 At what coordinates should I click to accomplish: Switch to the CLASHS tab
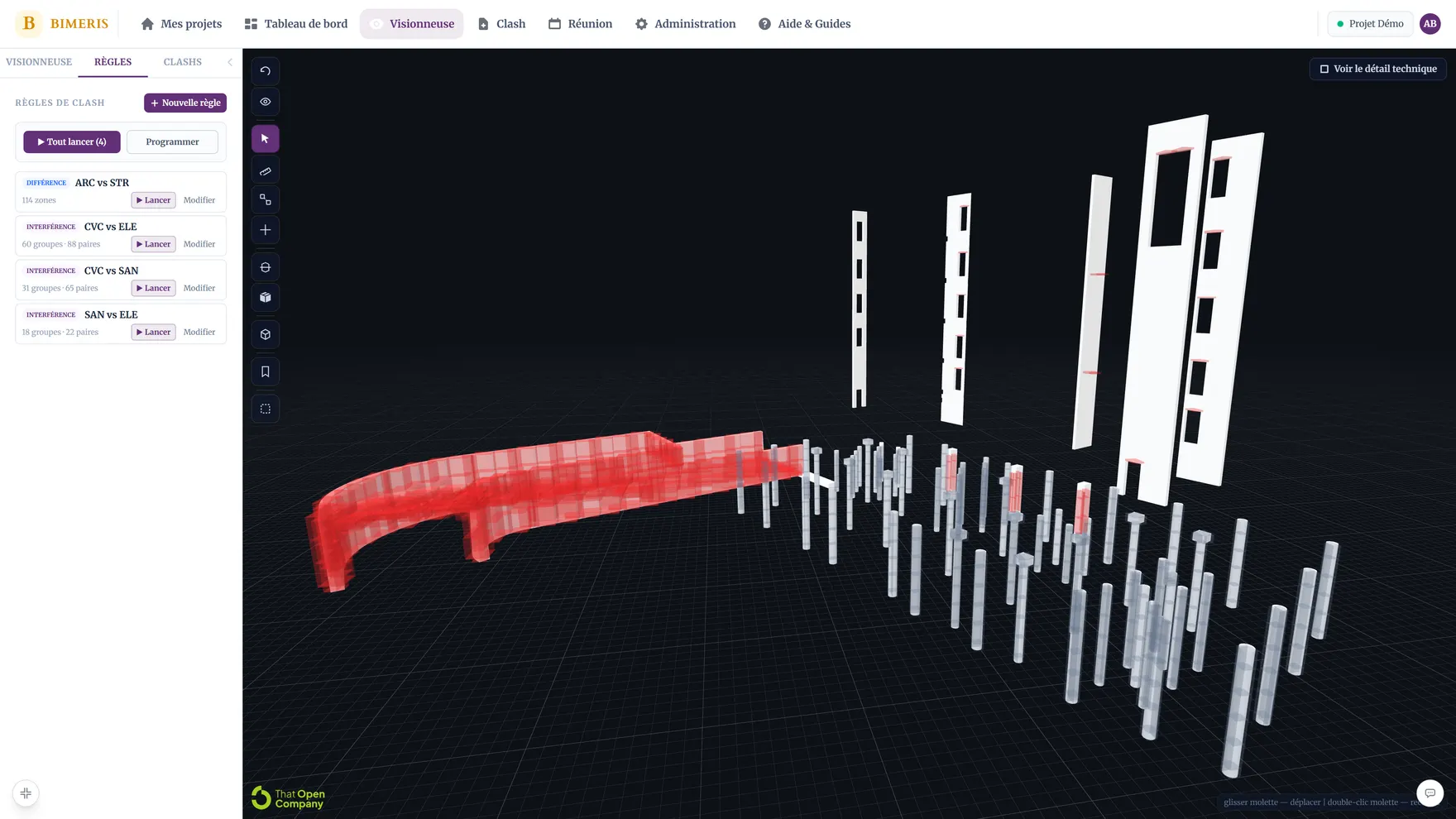coord(183,62)
